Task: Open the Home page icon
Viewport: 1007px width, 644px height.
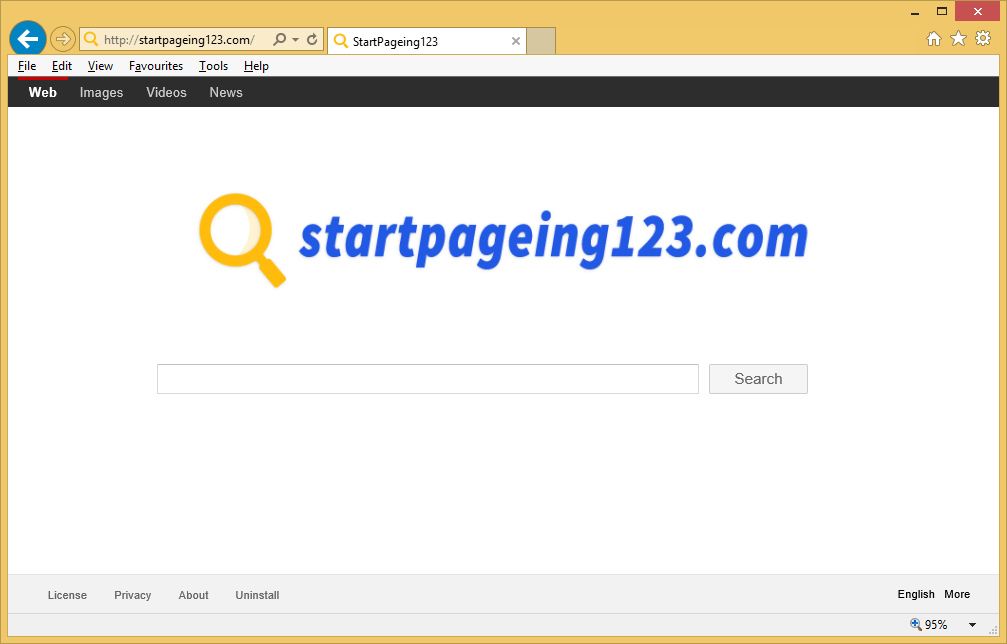Action: coord(934,39)
